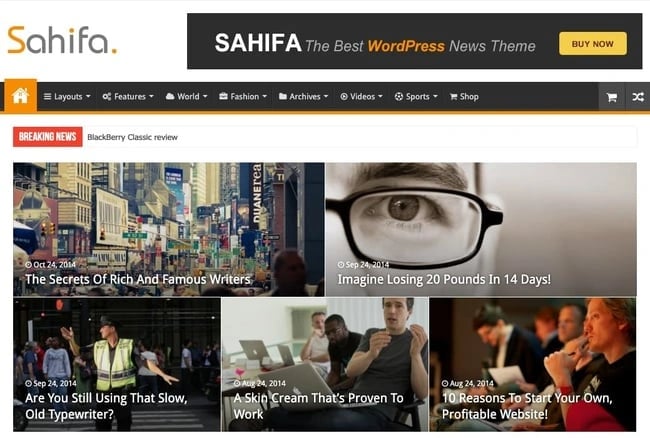Image resolution: width=650 pixels, height=438 pixels.
Task: Click the random article shuffle icon
Action: (638, 97)
